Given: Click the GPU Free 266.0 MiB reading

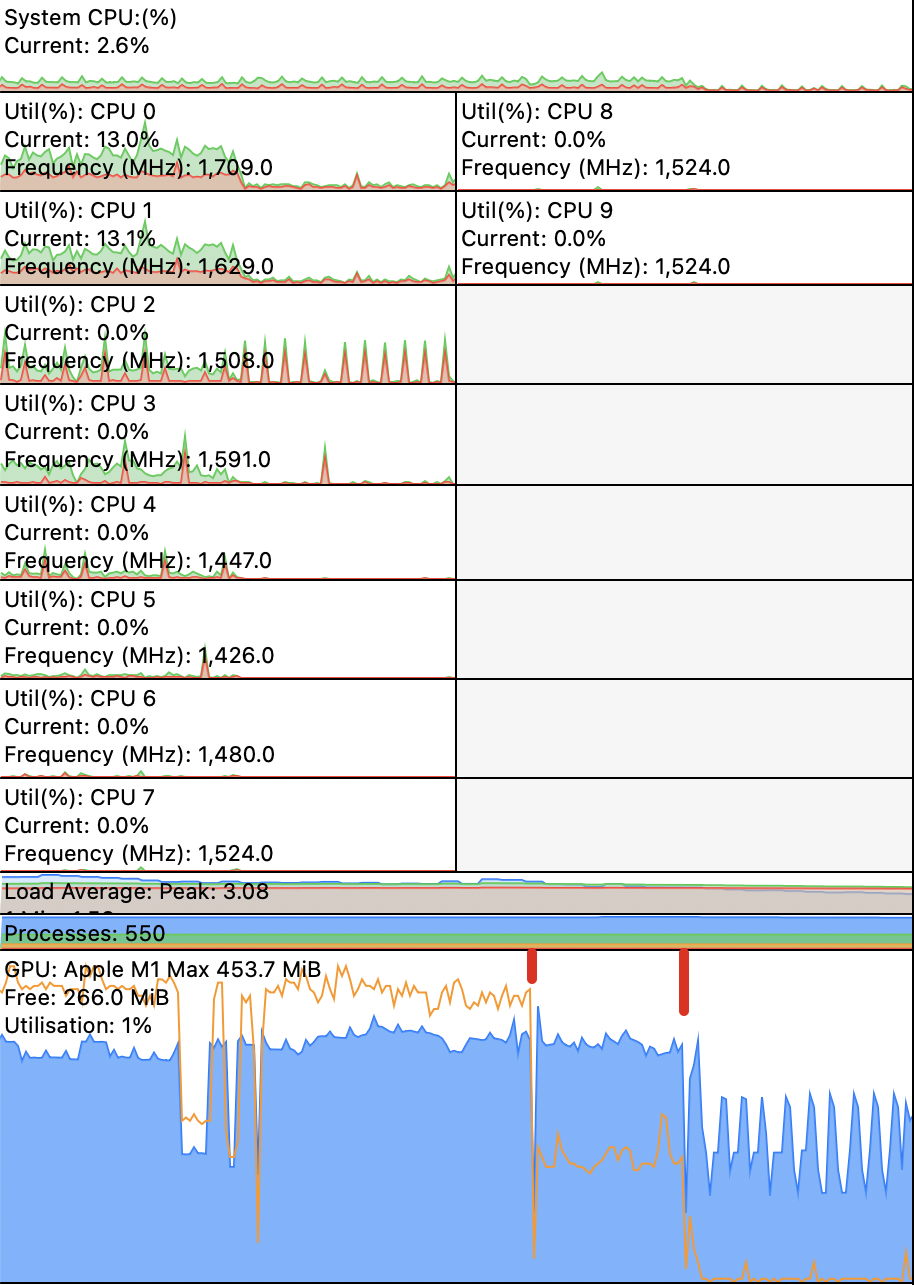Looking at the screenshot, I should (87, 998).
